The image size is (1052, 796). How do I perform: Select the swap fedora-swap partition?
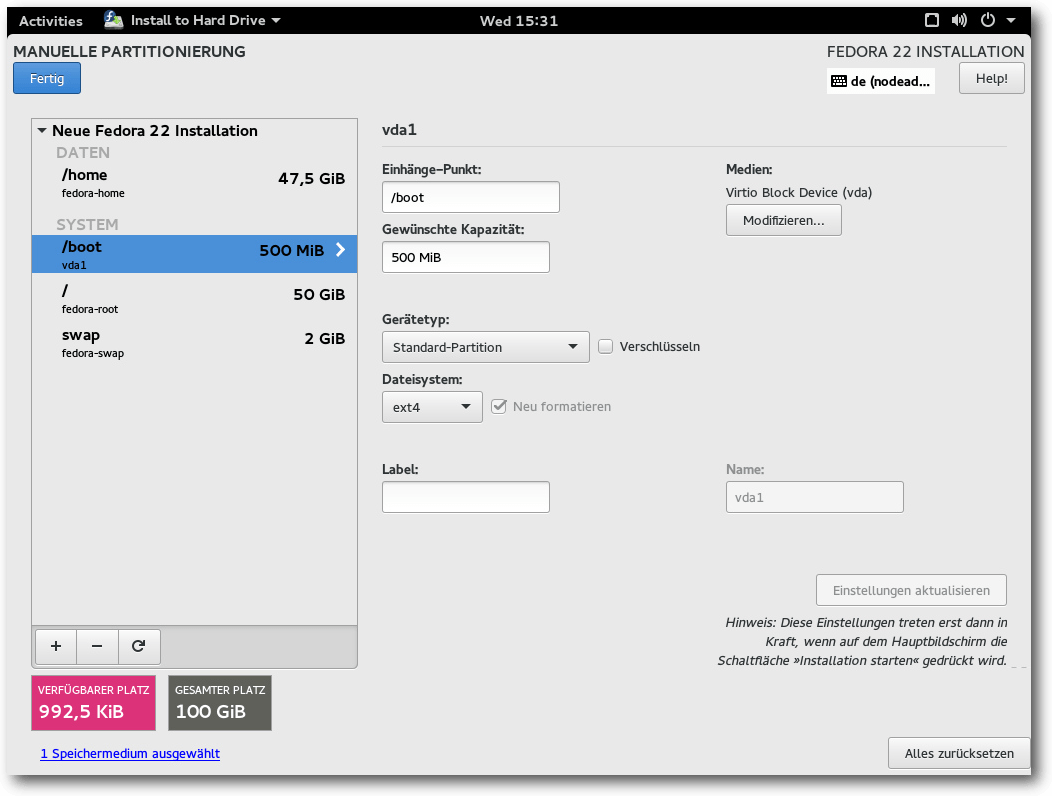[195, 342]
